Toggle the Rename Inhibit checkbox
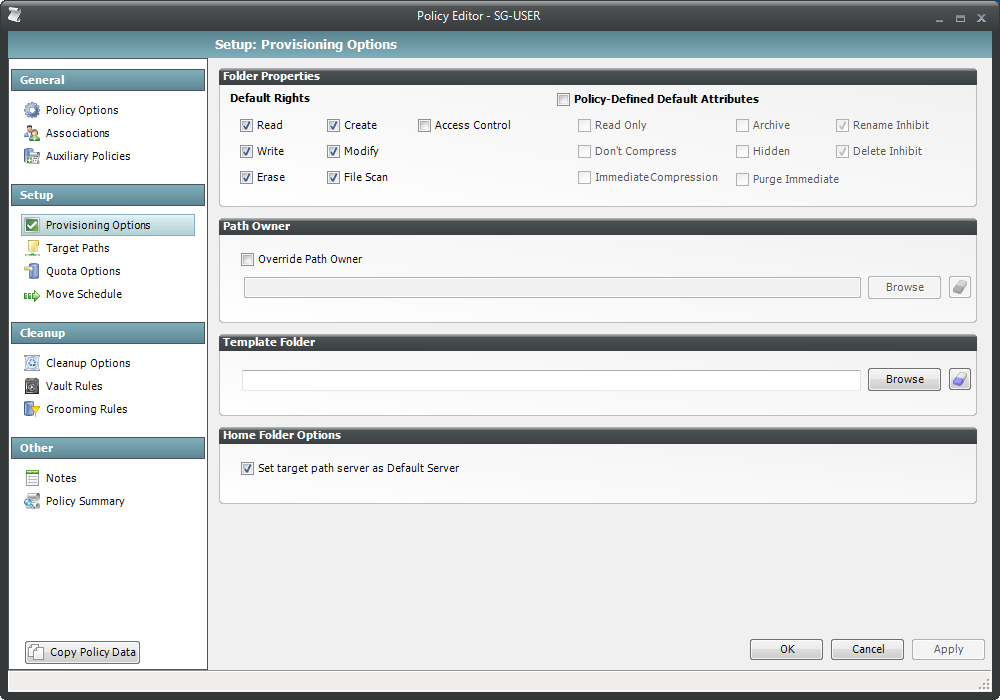This screenshot has height=700, width=1000. [842, 126]
